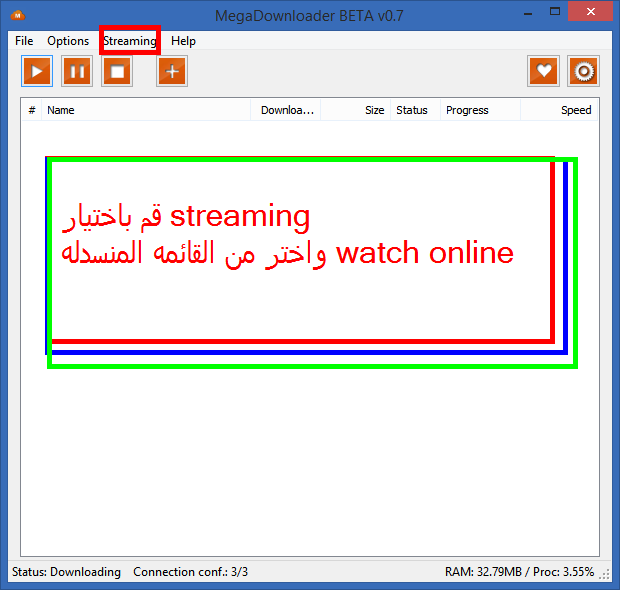The height and width of the screenshot is (590, 620).
Task: Sort list by the # column header
Action: 32,110
